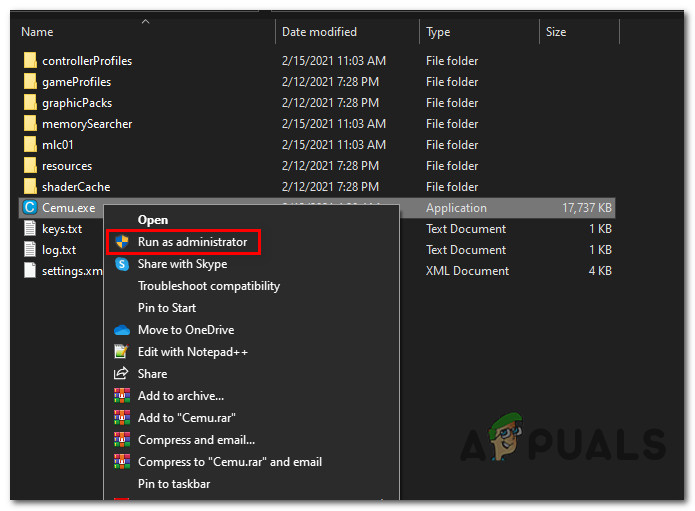Click the keys.txt document icon
Viewport: 695px width, 511px height.
tap(30, 229)
